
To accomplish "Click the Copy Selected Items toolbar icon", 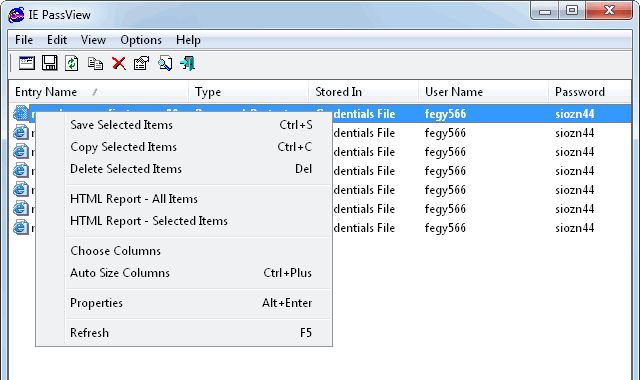I will click(x=95, y=64).
